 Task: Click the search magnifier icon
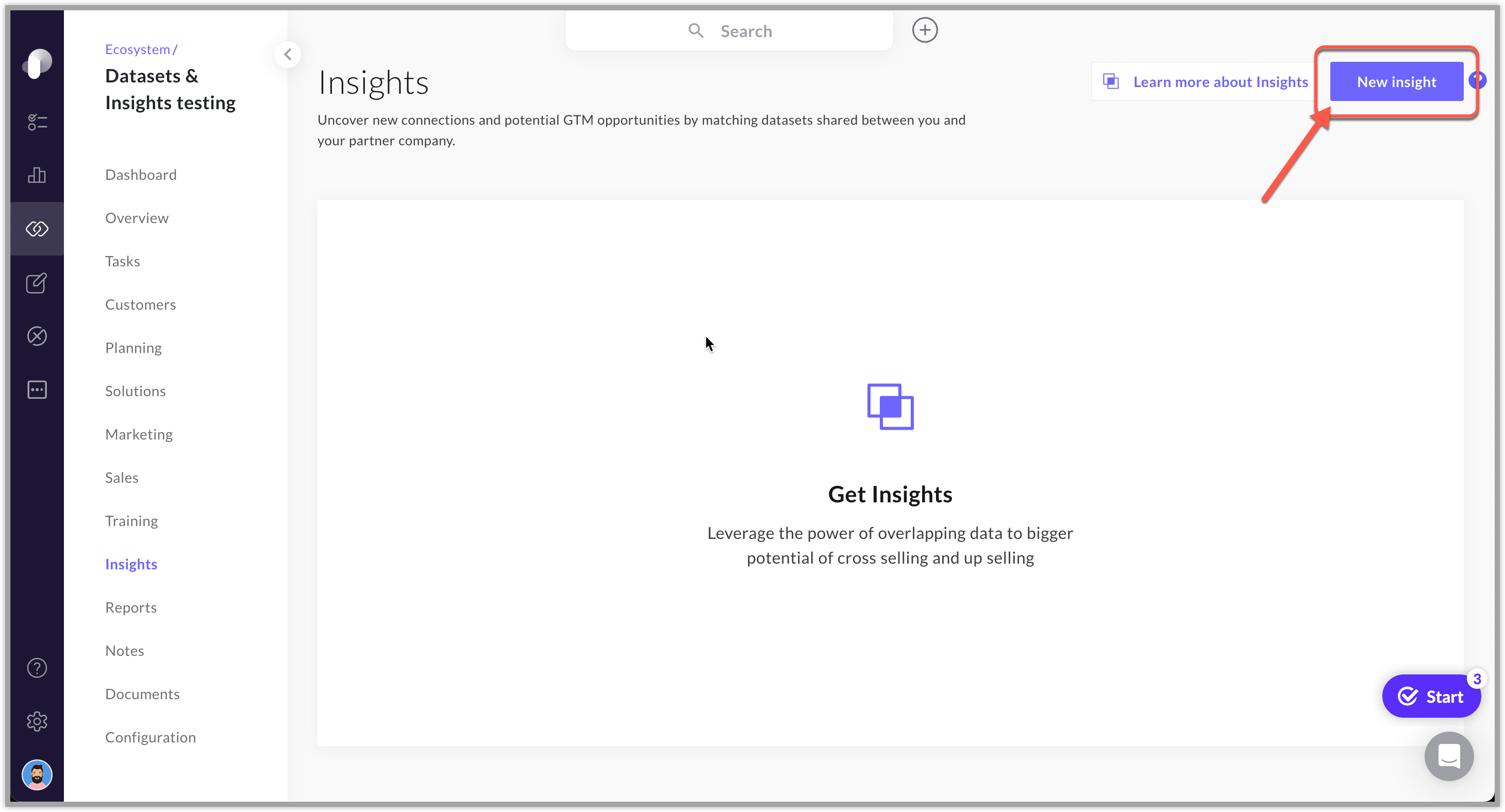tap(695, 30)
